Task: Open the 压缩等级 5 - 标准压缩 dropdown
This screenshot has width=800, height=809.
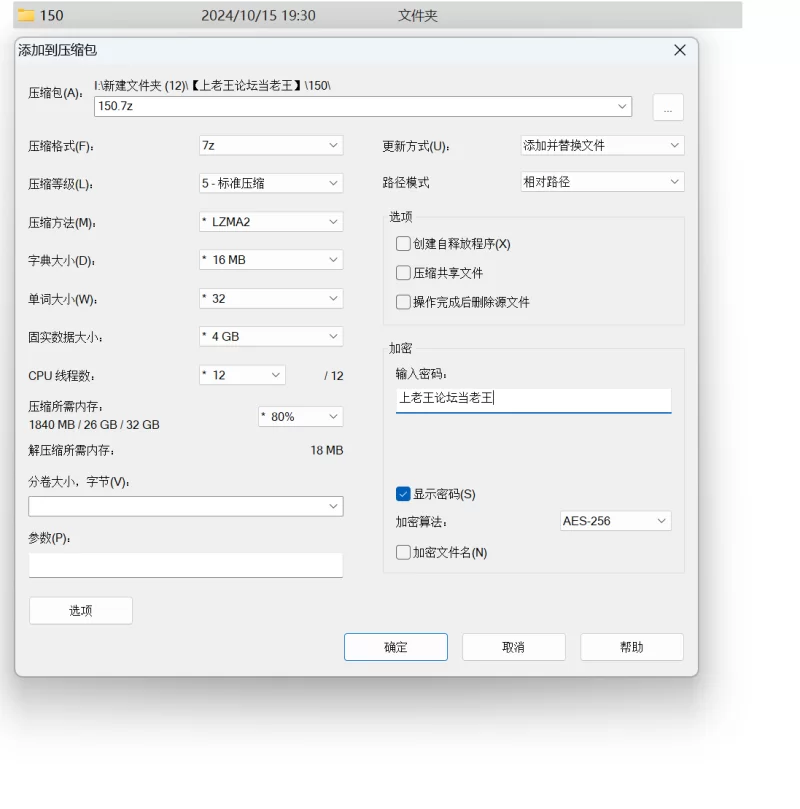Action: 271,183
